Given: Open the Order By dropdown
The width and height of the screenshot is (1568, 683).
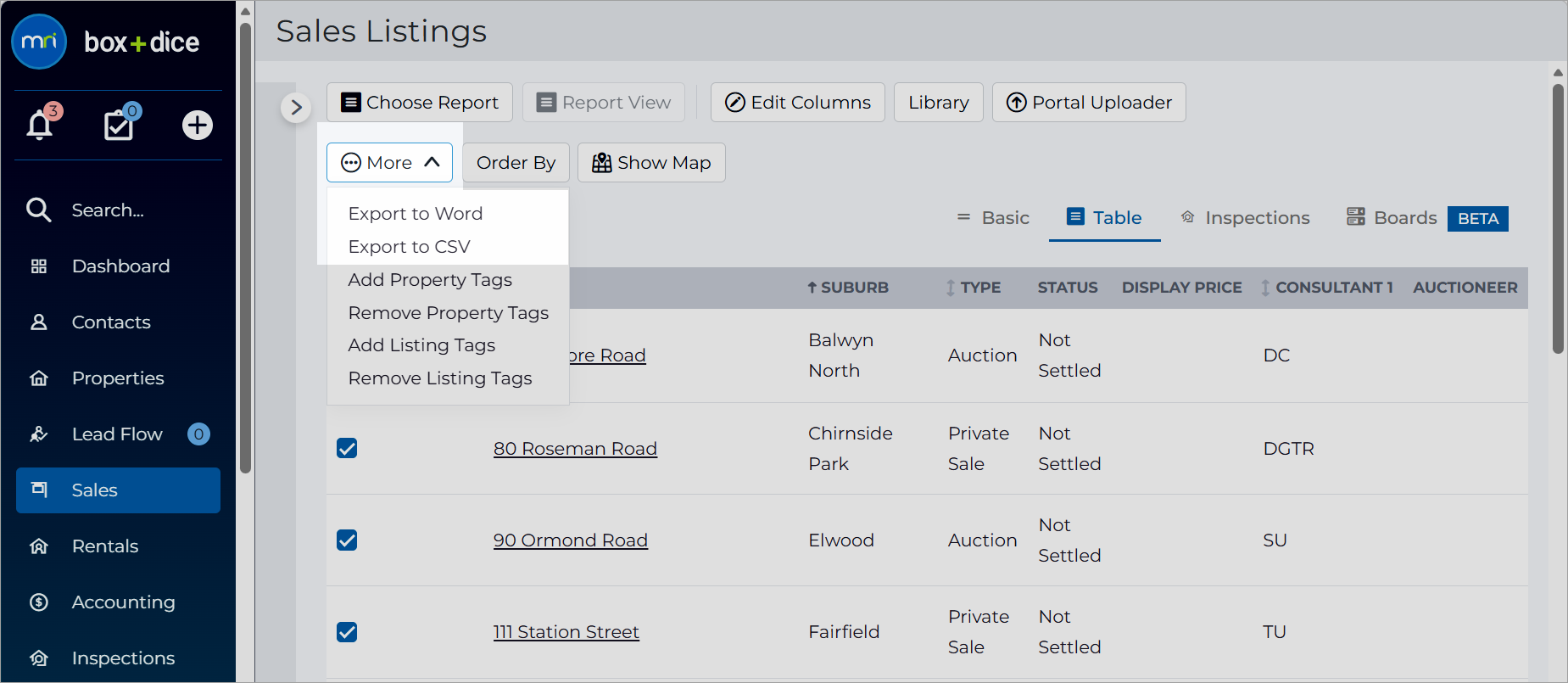Looking at the screenshot, I should 516,163.
